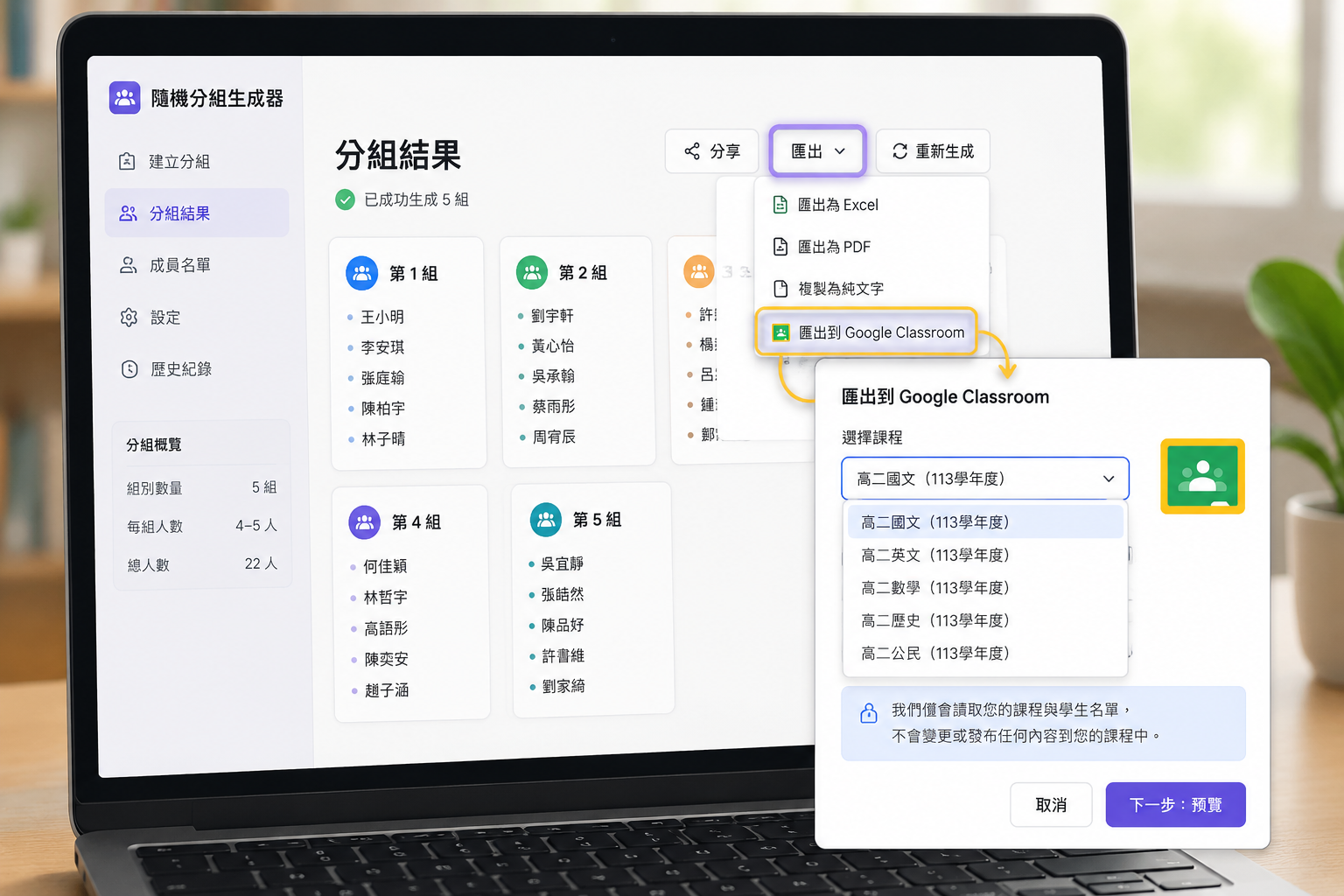The width and height of the screenshot is (1344, 896).
Task: Click the 下一步：預覽 button
Action: coord(1175,804)
